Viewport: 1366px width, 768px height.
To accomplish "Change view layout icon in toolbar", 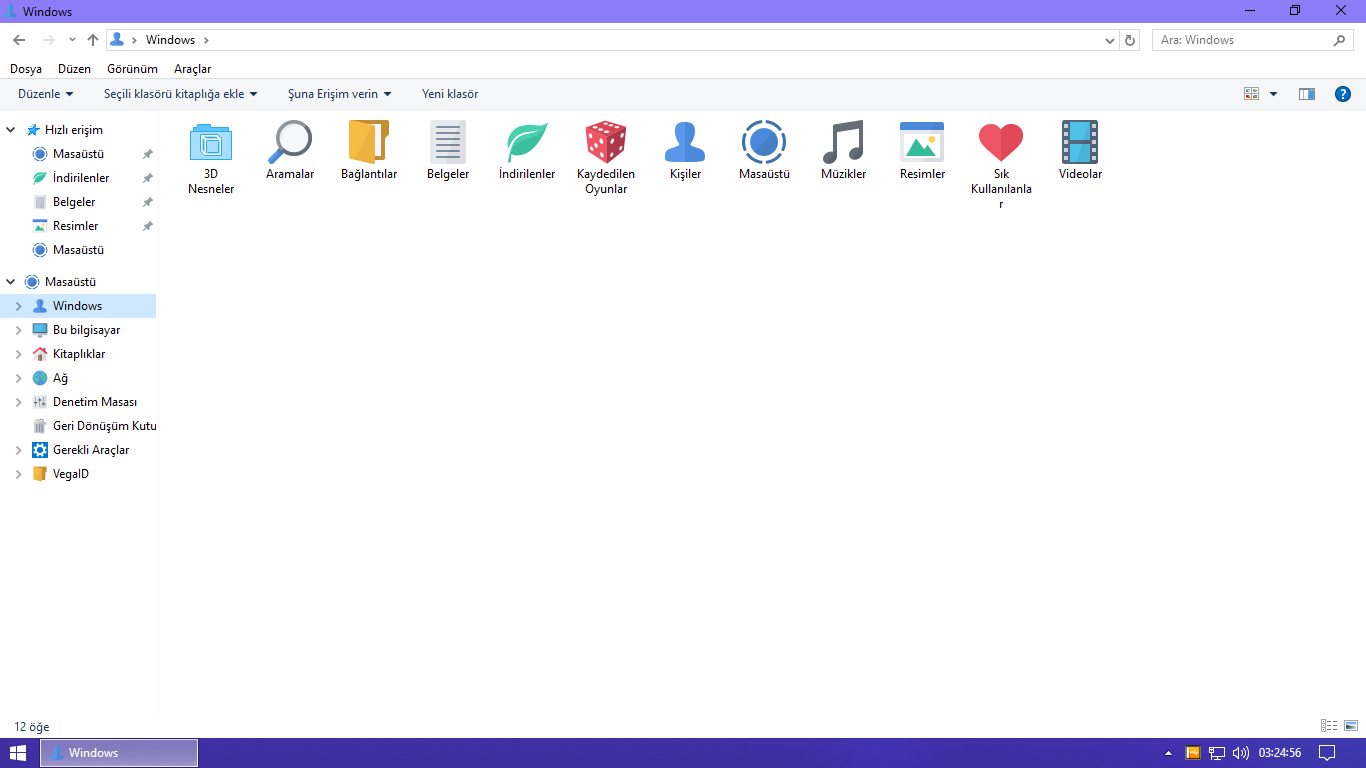I will (x=1251, y=94).
